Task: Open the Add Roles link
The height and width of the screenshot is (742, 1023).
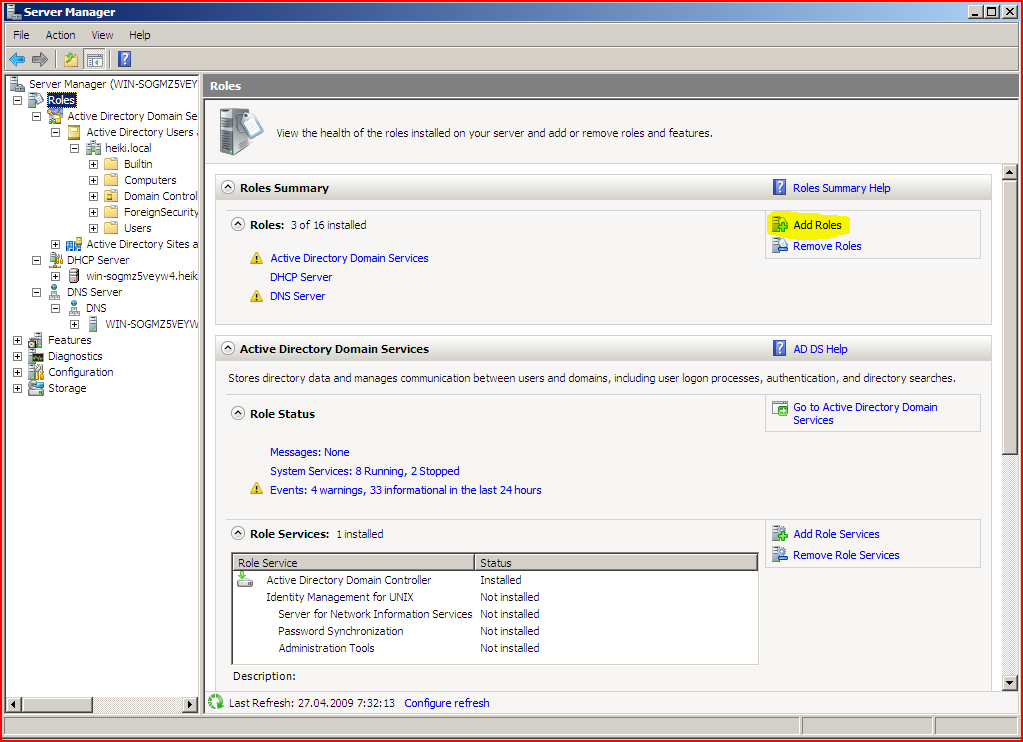Action: [817, 224]
